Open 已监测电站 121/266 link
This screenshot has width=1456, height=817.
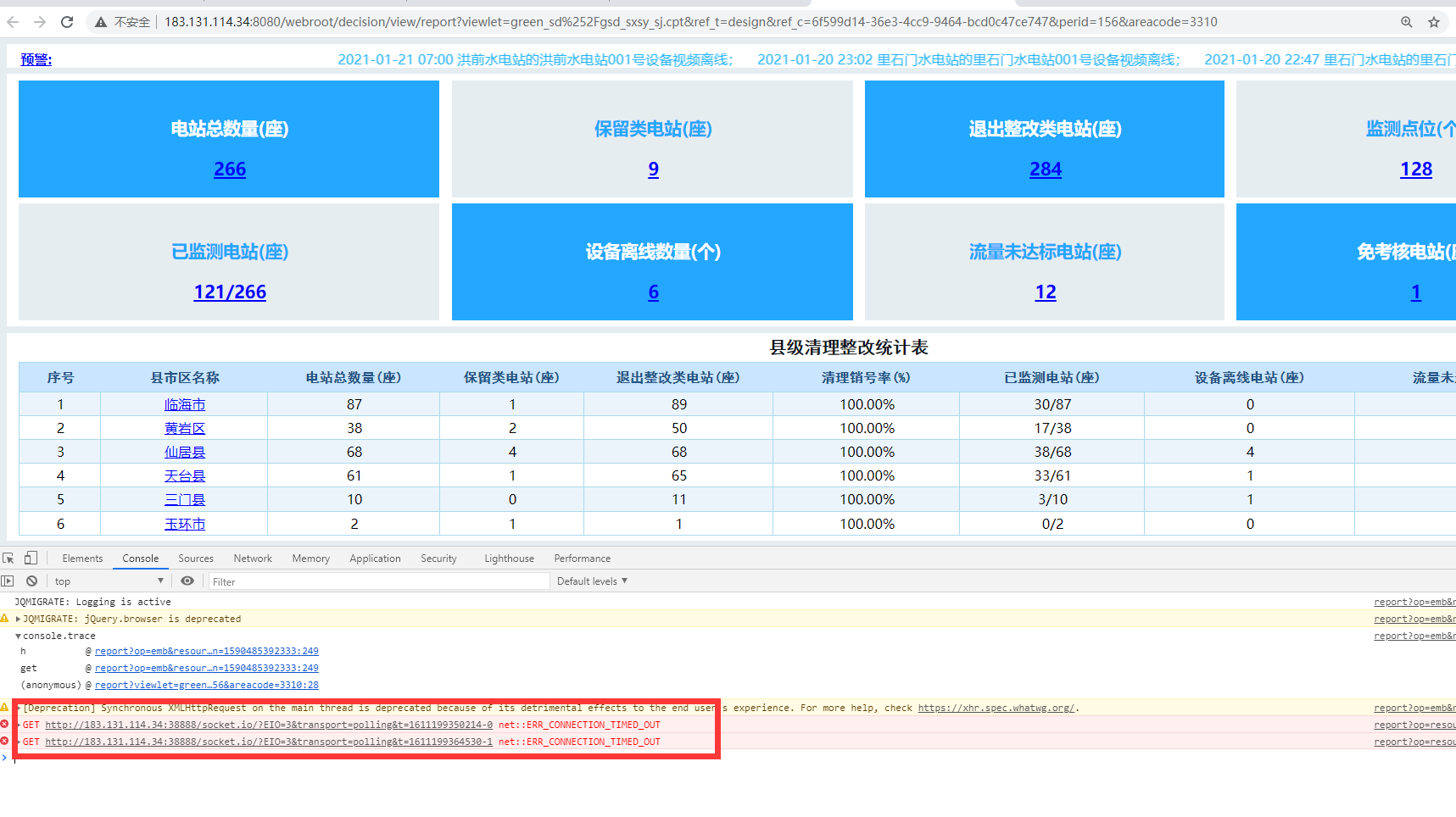230,292
